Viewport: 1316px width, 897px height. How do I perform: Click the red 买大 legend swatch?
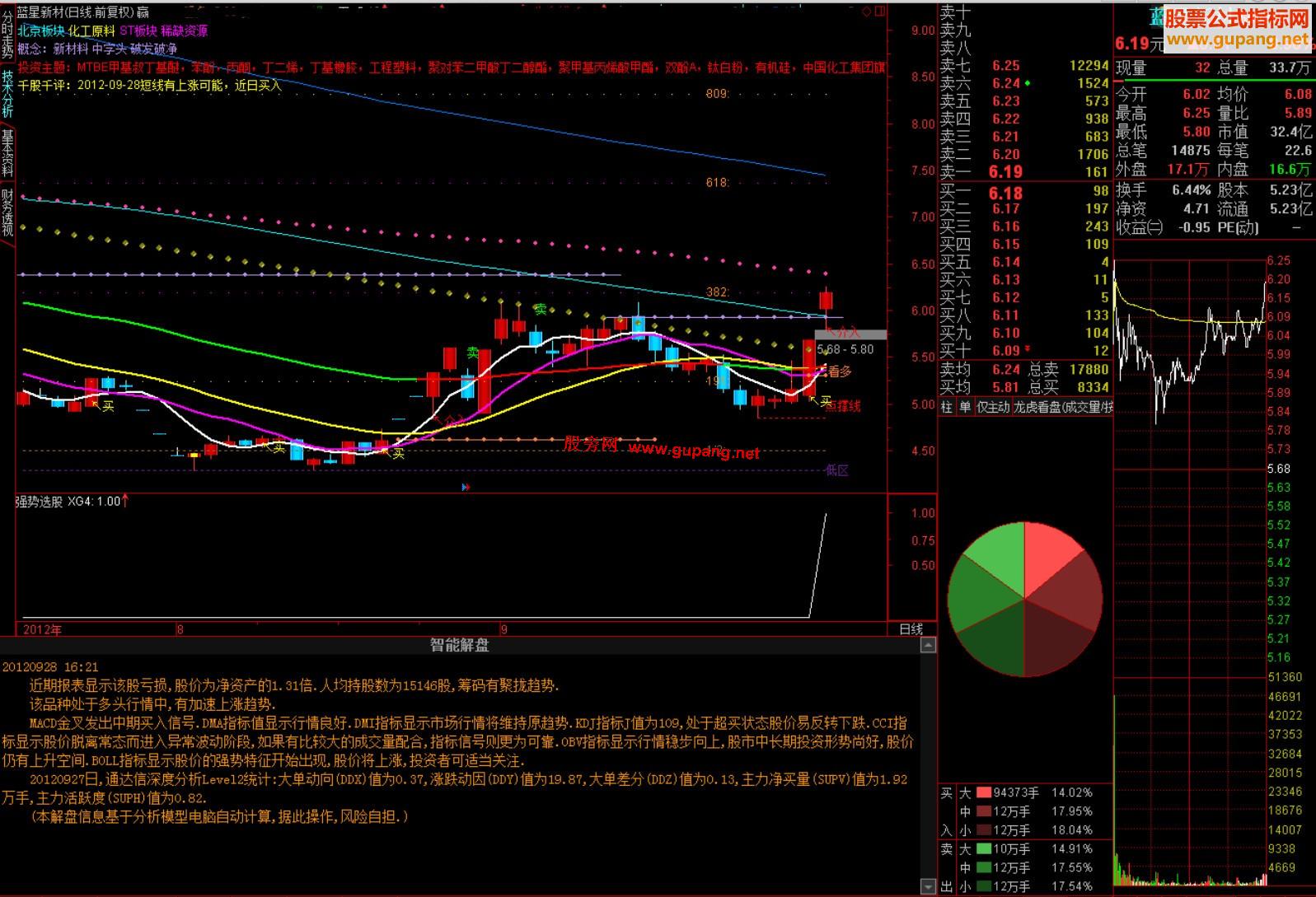[984, 792]
